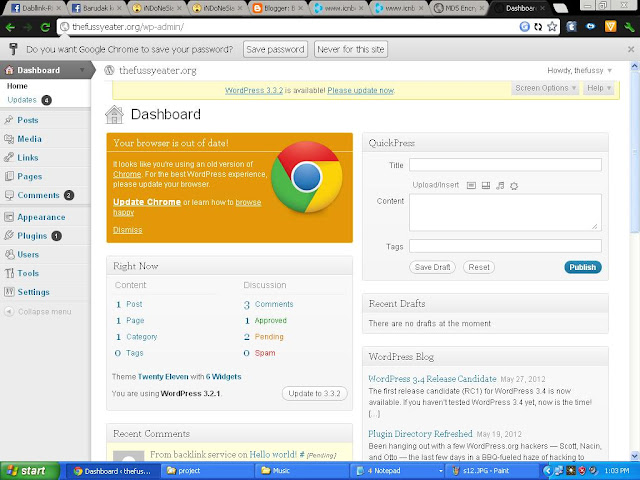Open the Users menu

[x=28, y=255]
